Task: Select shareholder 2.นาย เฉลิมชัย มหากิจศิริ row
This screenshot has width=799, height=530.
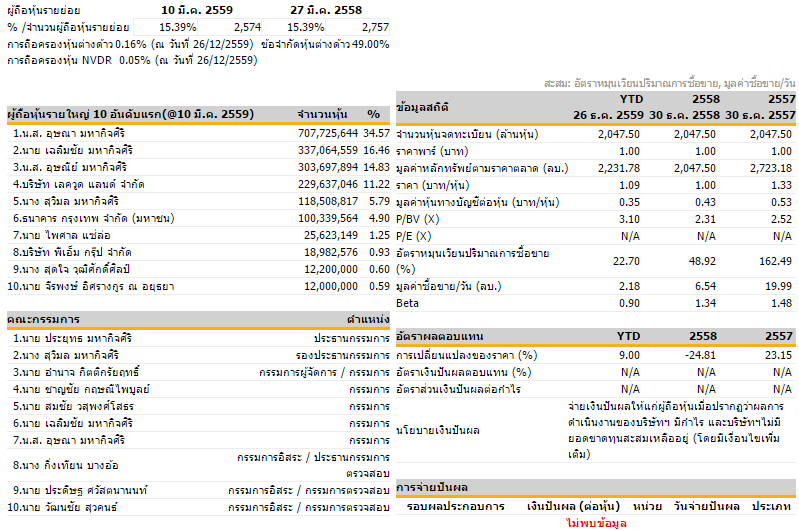Action: pos(198,150)
